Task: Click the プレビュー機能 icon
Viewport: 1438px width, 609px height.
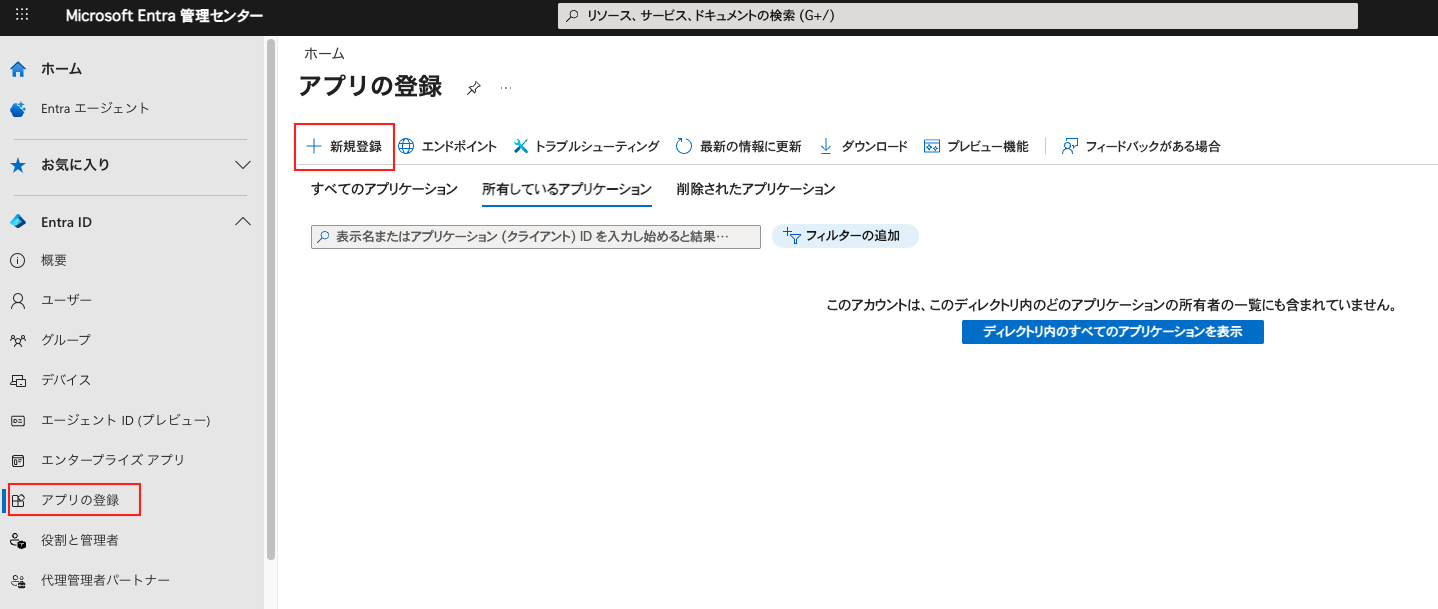Action: [932, 146]
